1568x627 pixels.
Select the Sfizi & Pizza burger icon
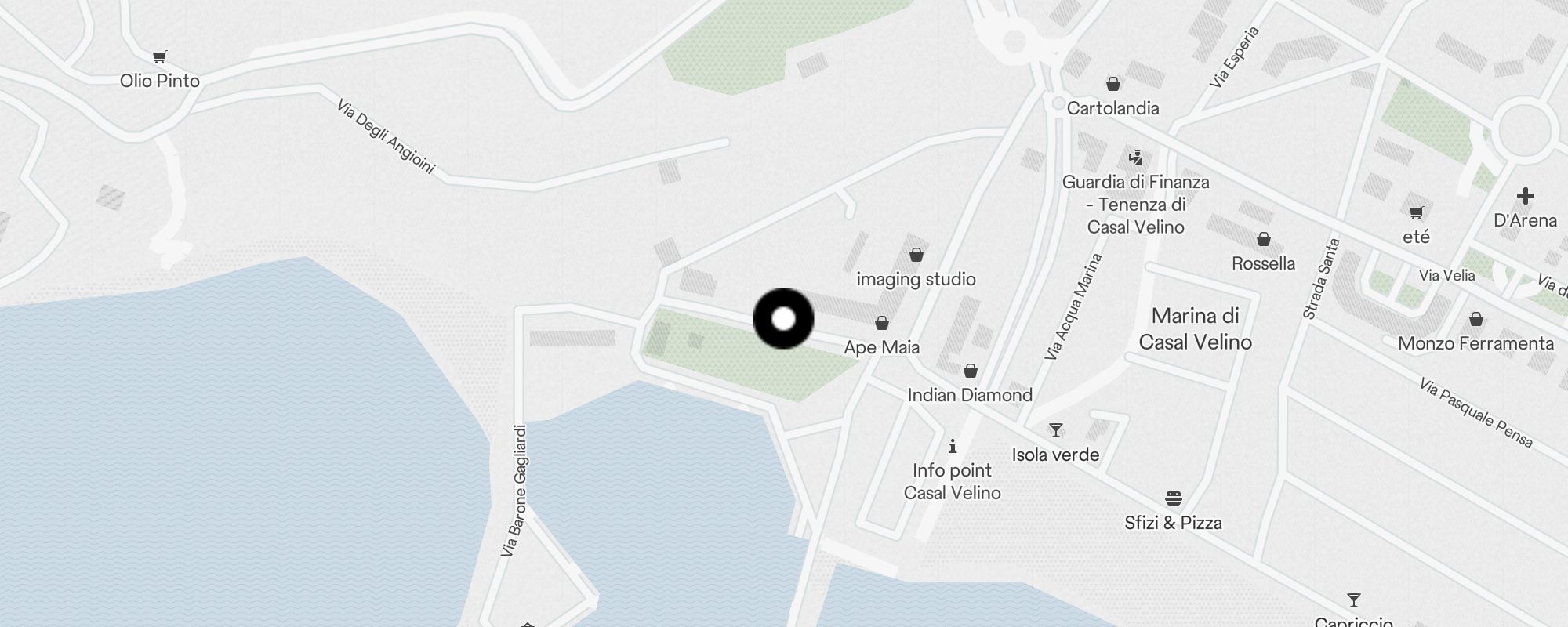1173,498
